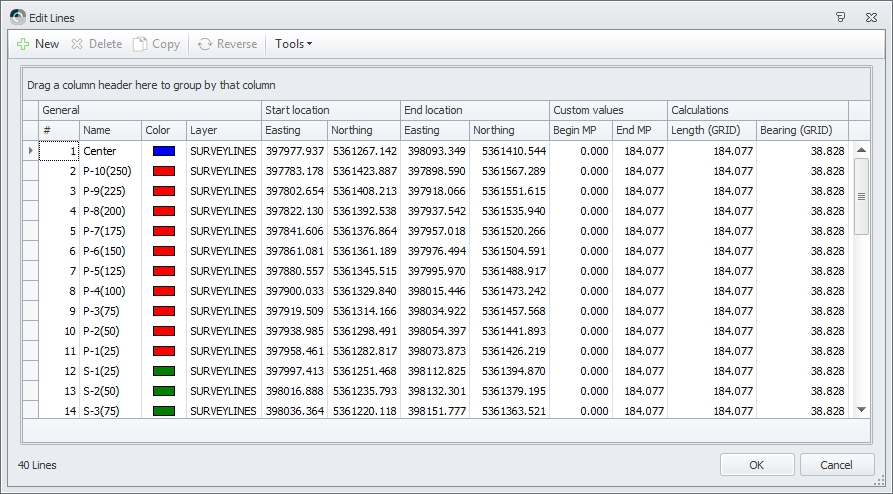Sort by Length (GRID) column header
Viewport: 893px width, 494px height.
click(x=711, y=130)
